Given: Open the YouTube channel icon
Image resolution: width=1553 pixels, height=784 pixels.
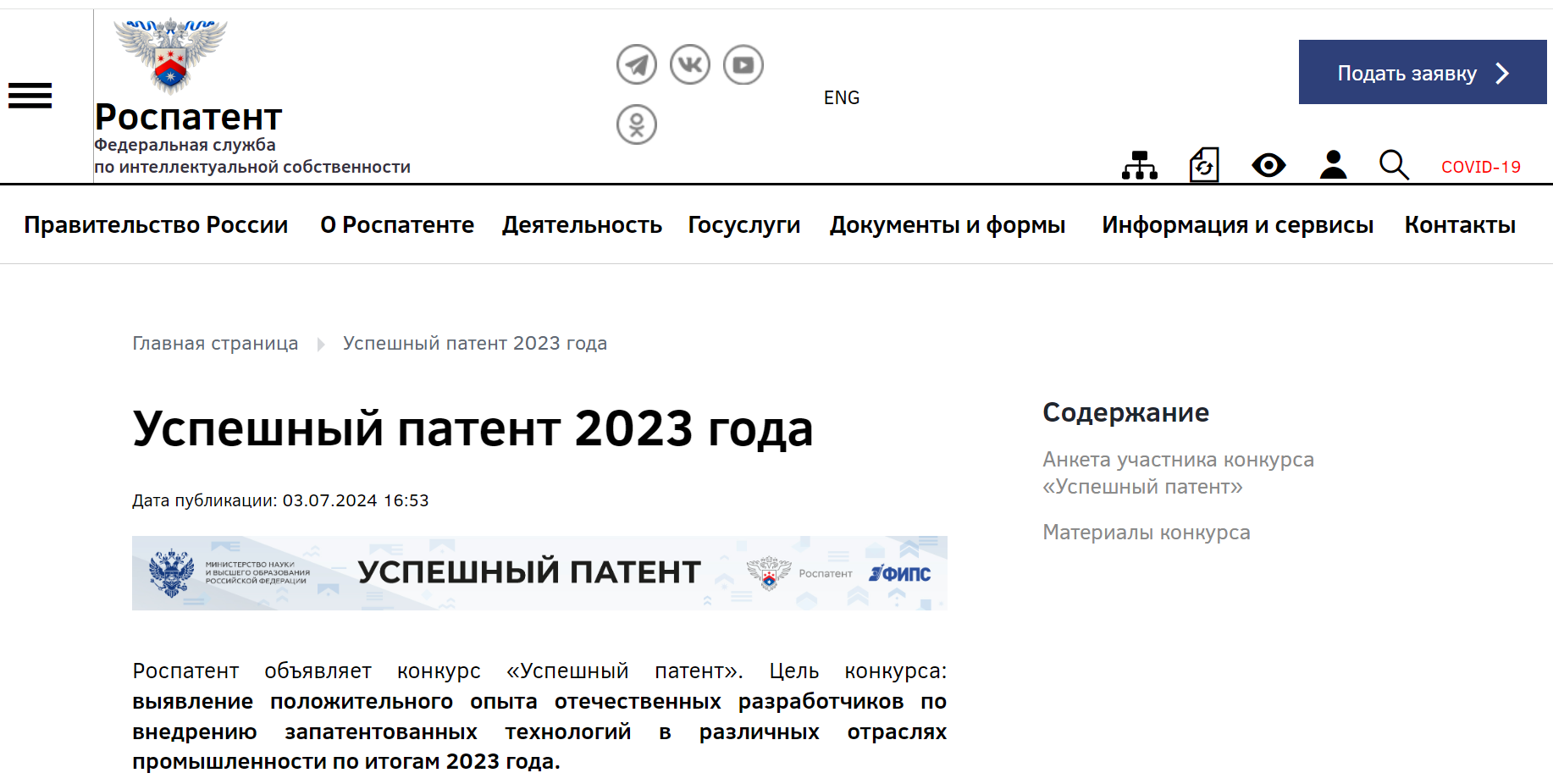Looking at the screenshot, I should [743, 65].
